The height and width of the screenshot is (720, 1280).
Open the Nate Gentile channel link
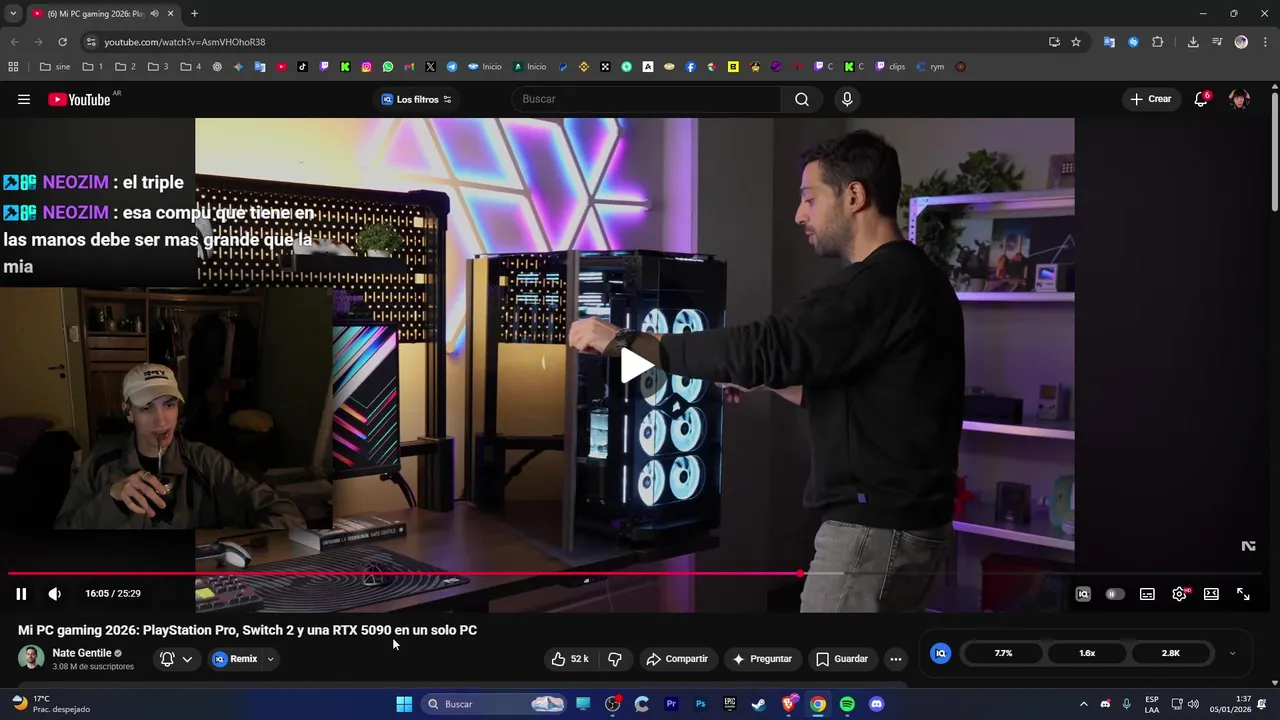[82, 653]
